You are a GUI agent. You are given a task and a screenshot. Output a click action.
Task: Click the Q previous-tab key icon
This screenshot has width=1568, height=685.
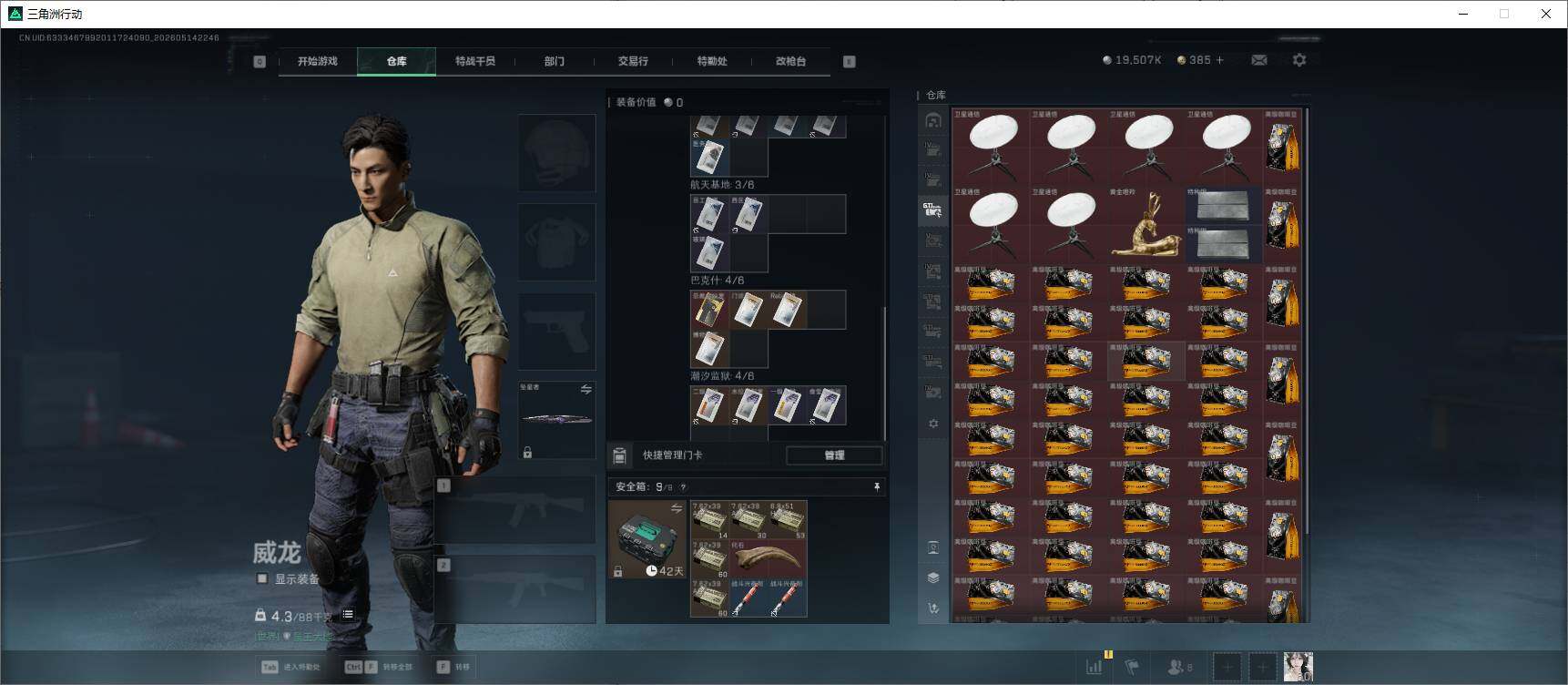(x=260, y=61)
